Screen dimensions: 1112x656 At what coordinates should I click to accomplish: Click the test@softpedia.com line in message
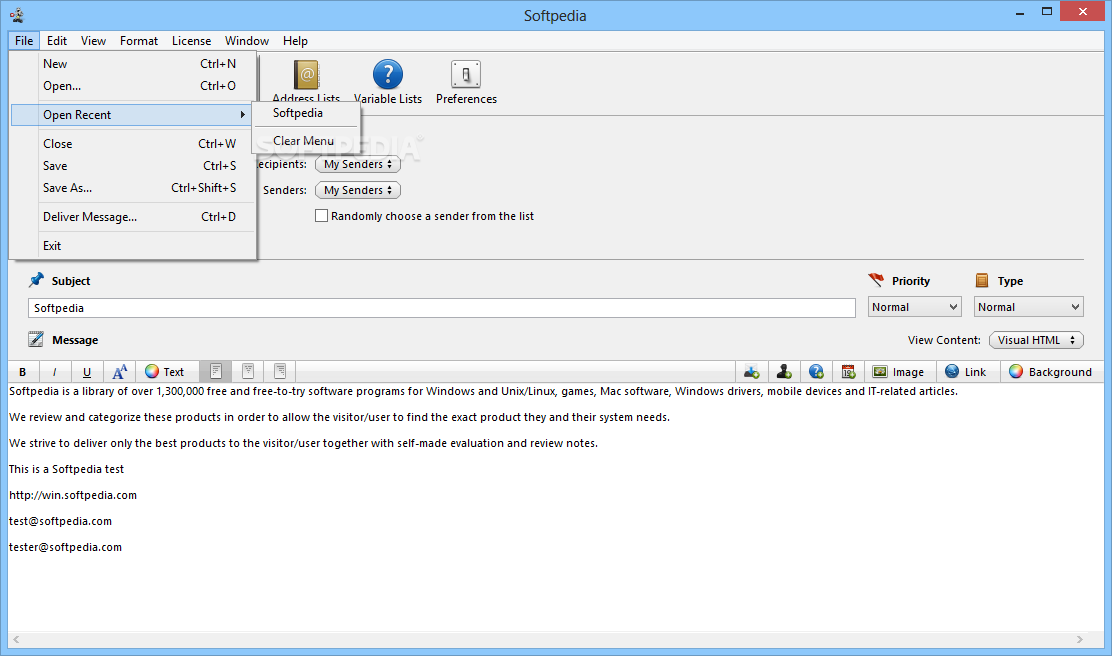coord(60,521)
